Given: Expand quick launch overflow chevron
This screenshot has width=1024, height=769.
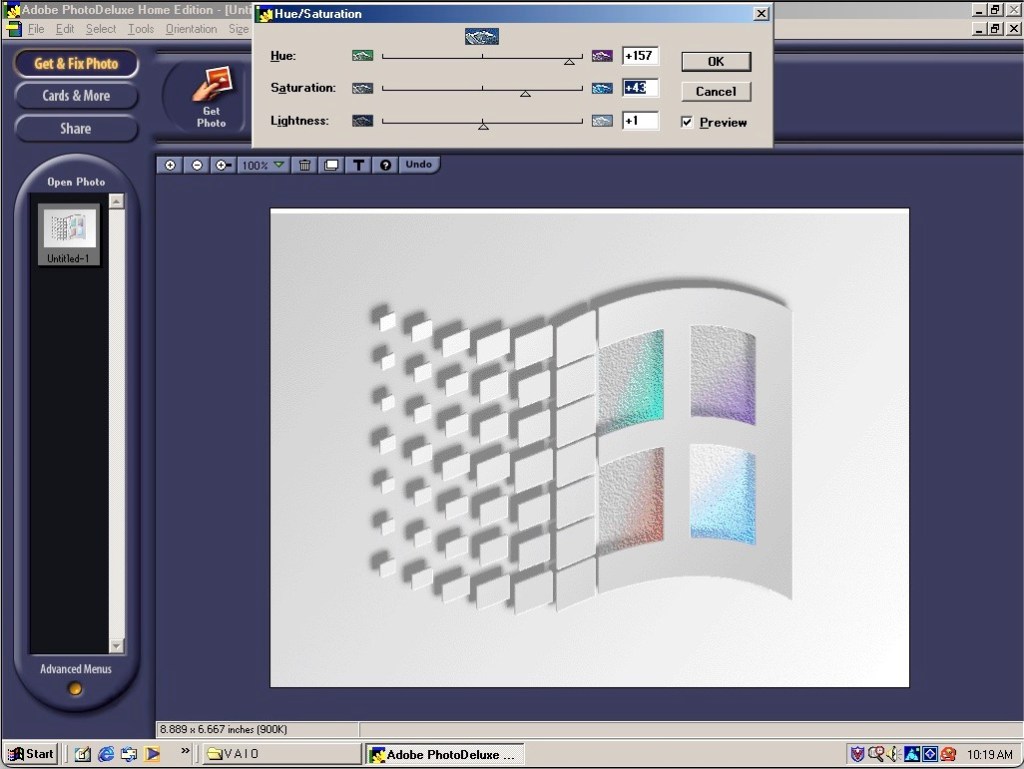Looking at the screenshot, I should click(184, 751).
